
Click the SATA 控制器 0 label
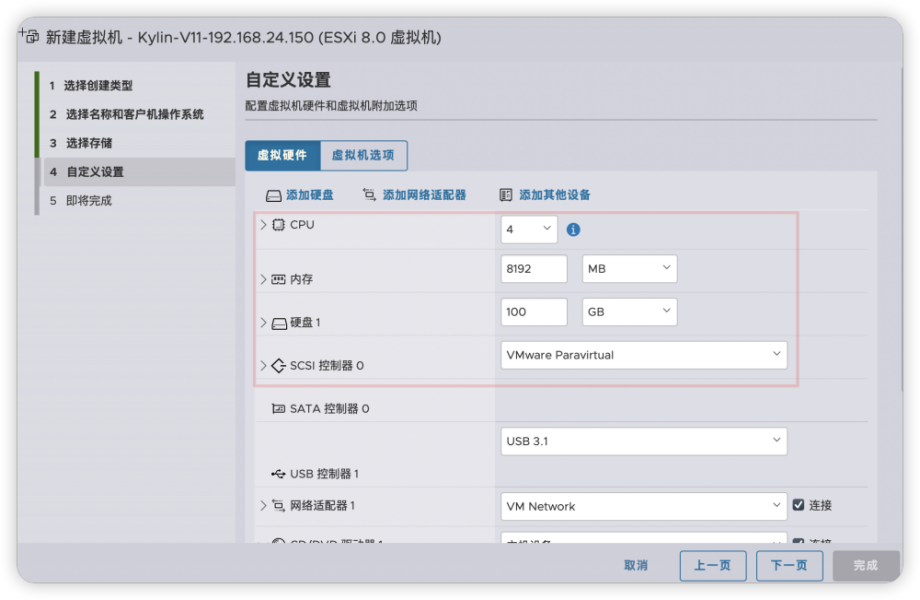(x=329, y=409)
